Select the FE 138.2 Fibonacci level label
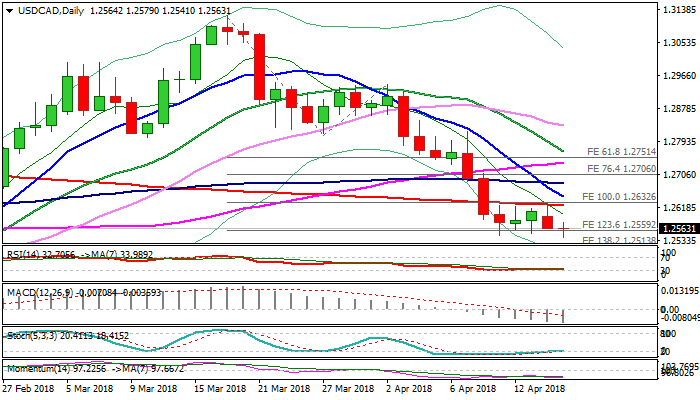 tap(610, 241)
